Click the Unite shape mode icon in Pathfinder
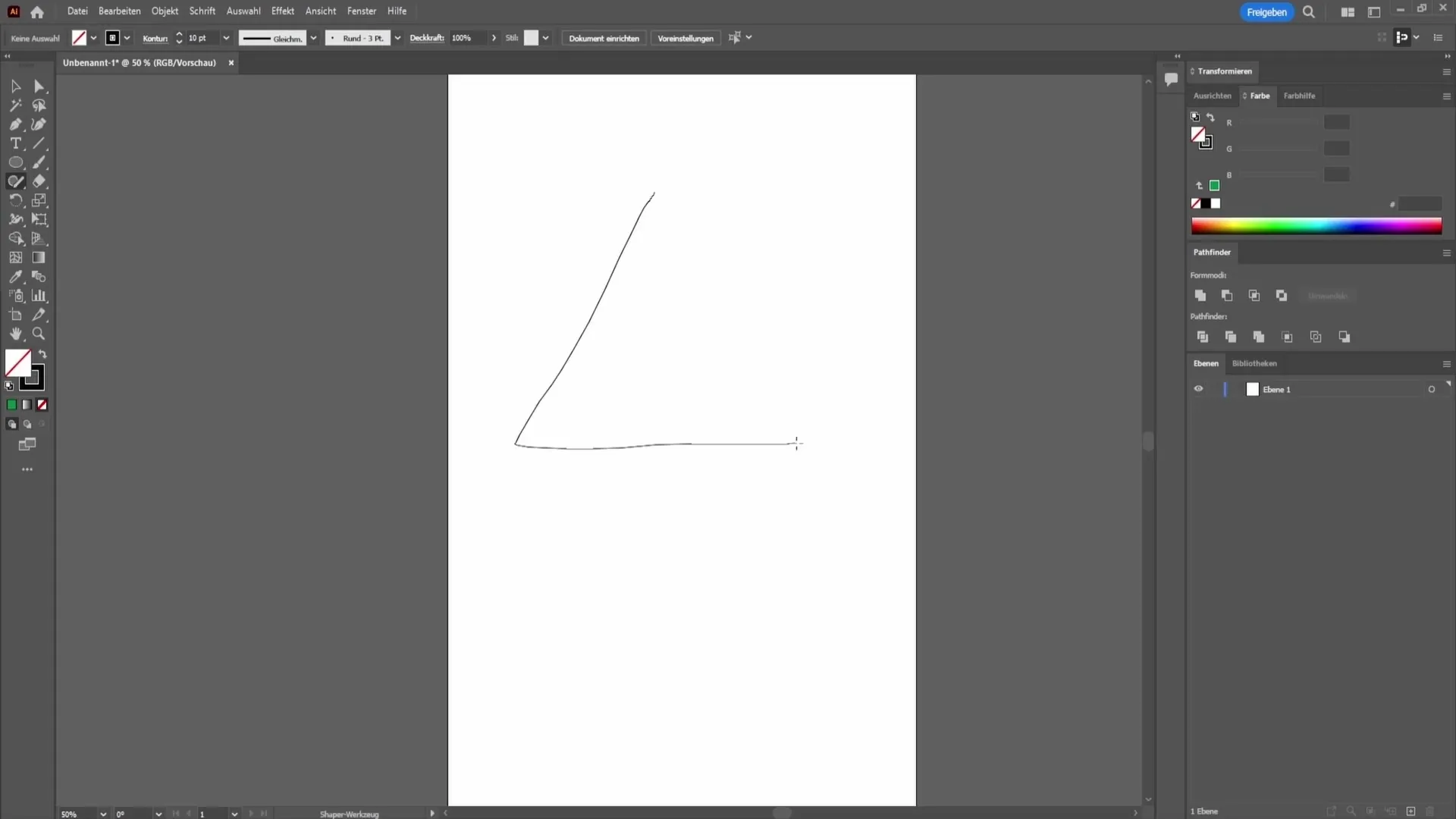Viewport: 1456px width, 819px height. point(1200,296)
